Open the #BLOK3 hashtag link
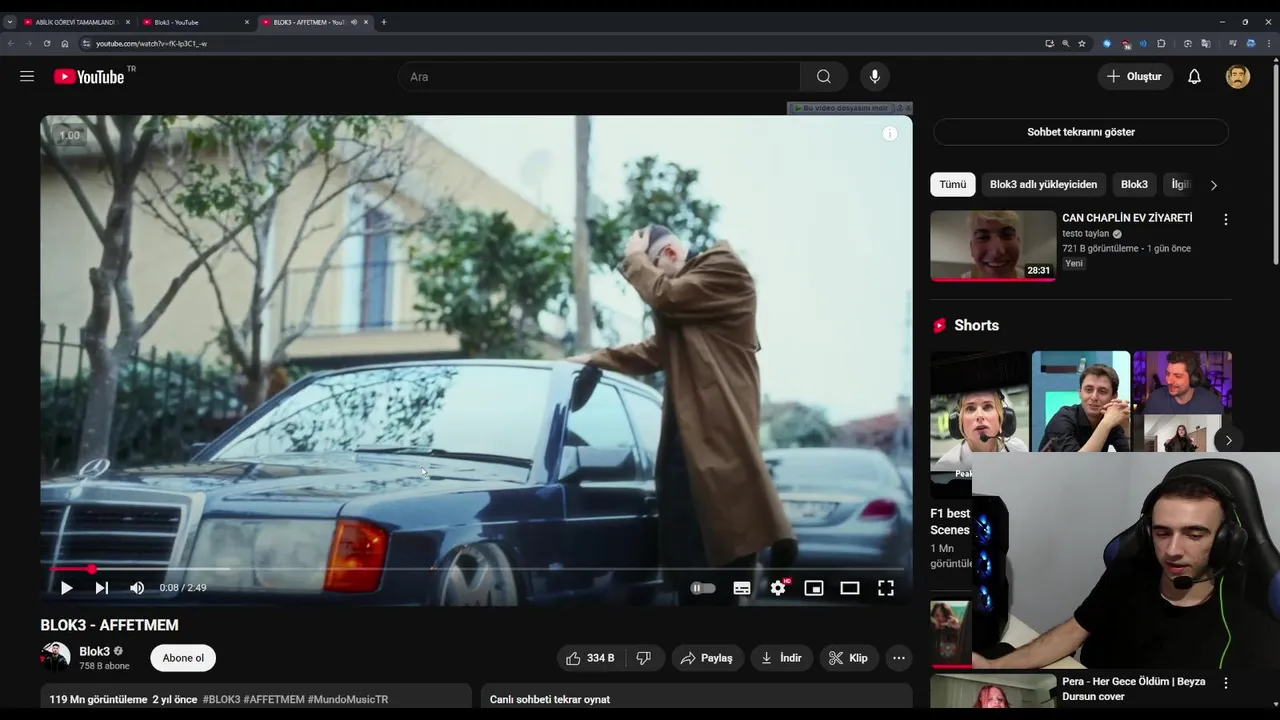Screen dimensions: 1280x720 tap(221, 700)
